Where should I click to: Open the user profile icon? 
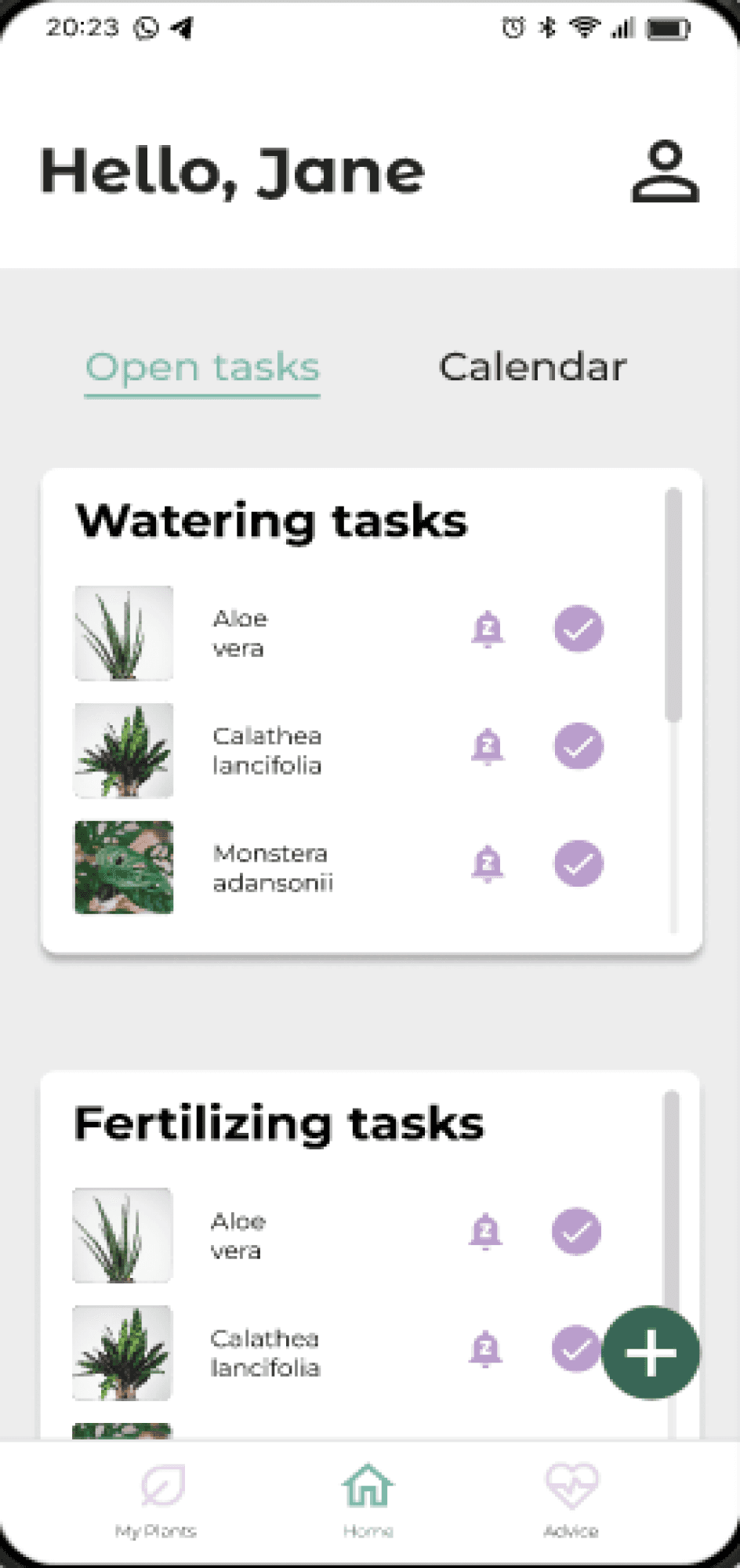coord(665,172)
